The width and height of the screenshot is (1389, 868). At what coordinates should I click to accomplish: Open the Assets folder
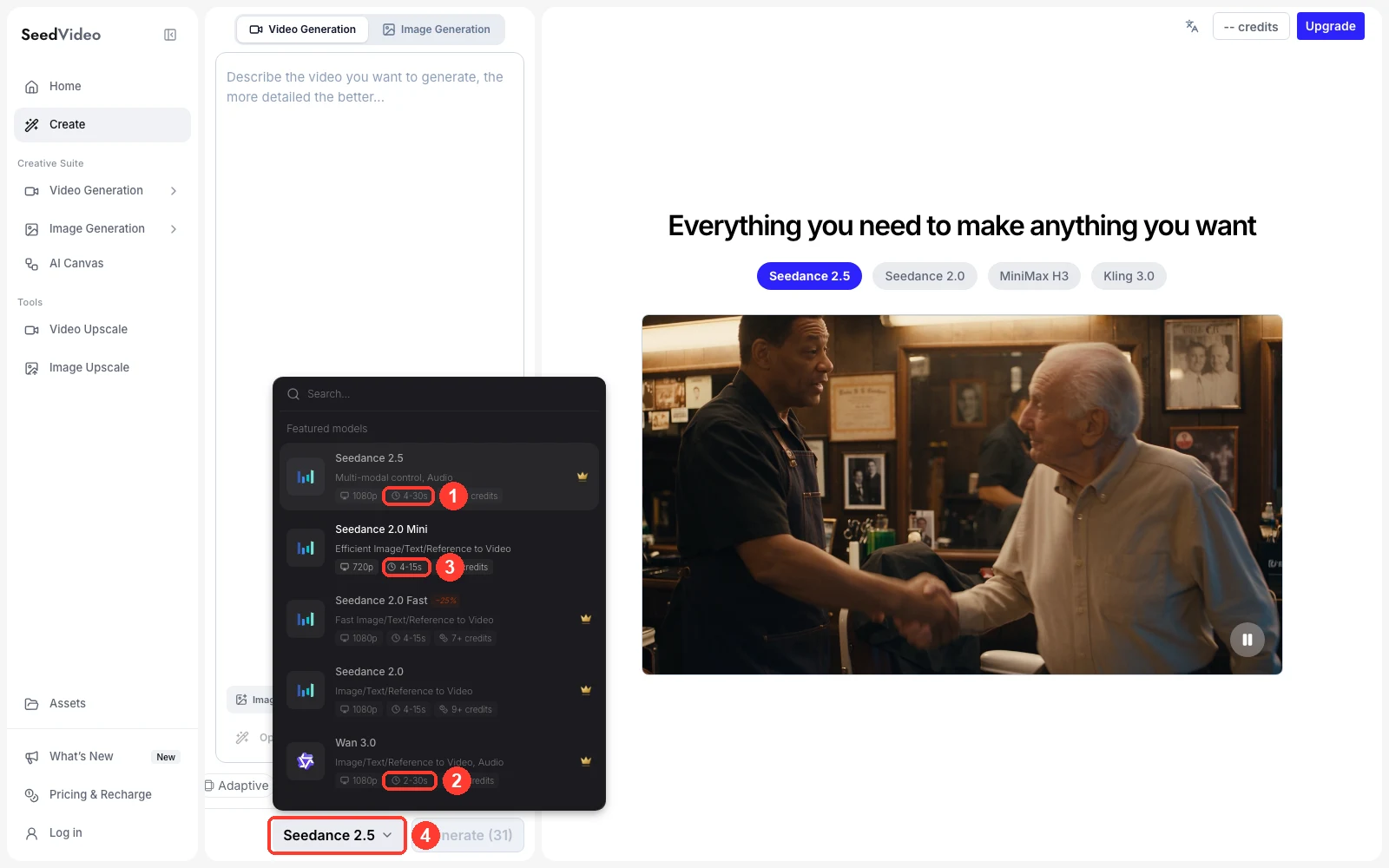pyautogui.click(x=102, y=704)
